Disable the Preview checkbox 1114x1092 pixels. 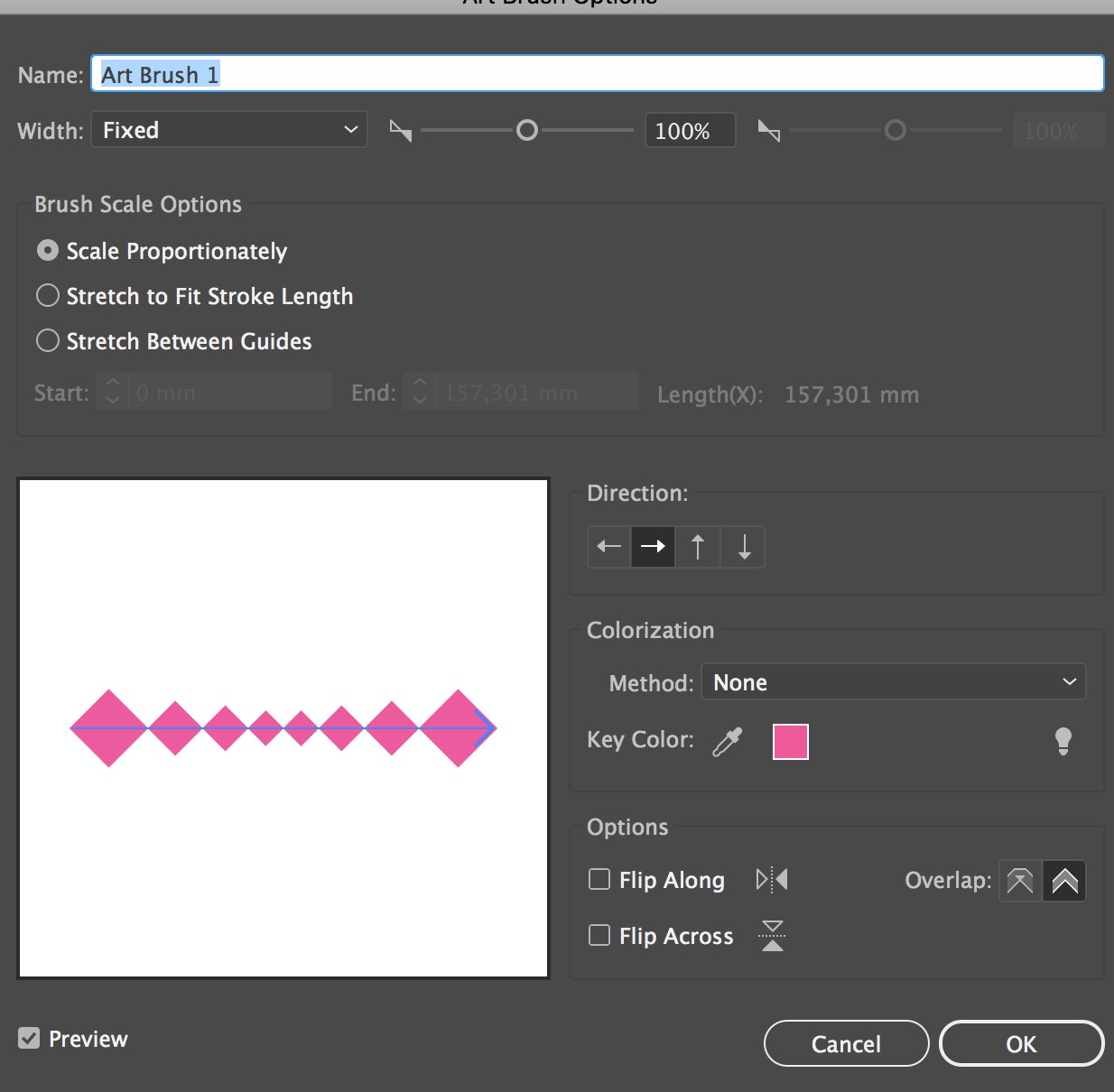point(30,1038)
